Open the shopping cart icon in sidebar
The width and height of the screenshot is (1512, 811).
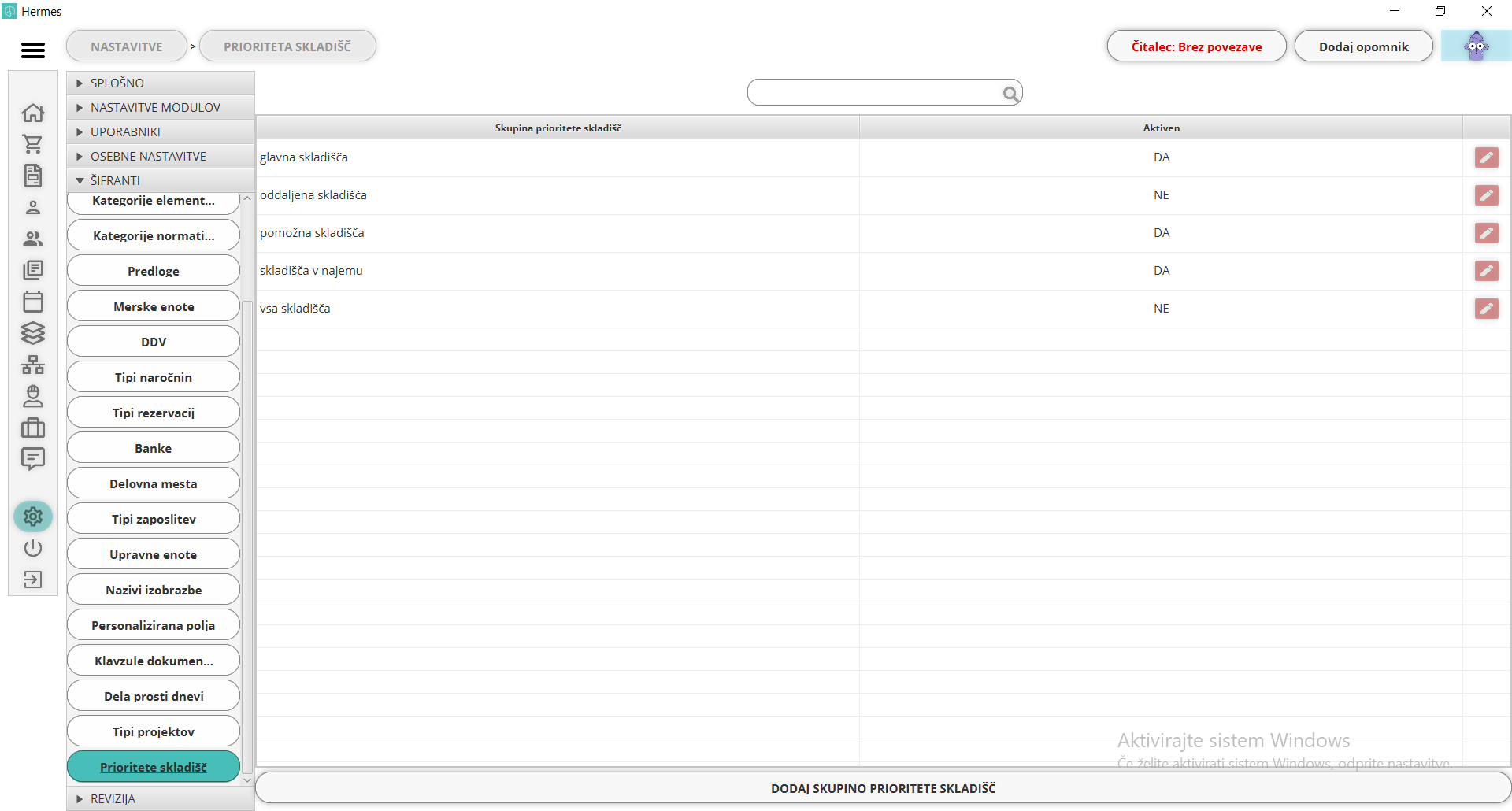[x=33, y=144]
